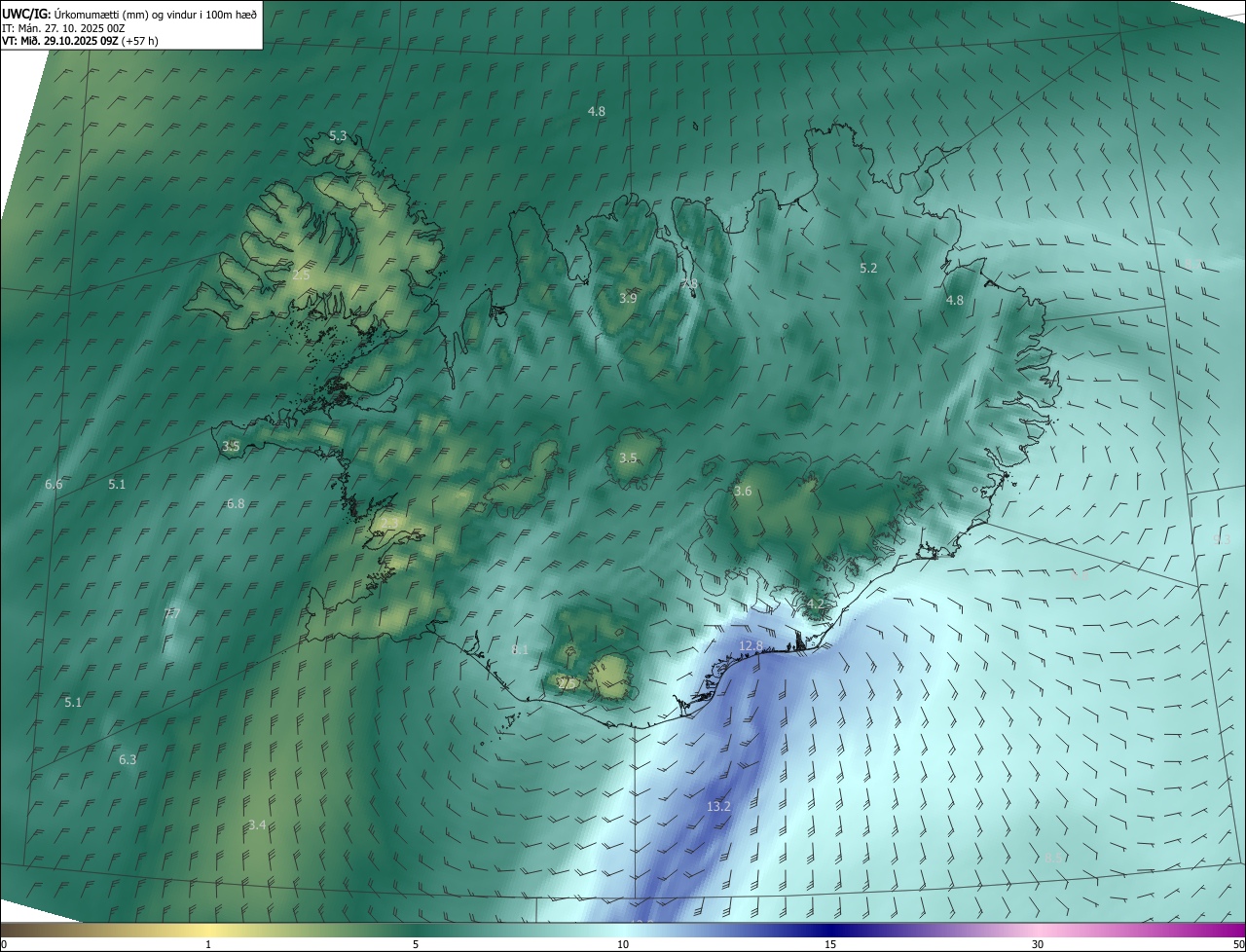Click the color bar label '50'
1246x952 pixels.
[x=1238, y=944]
